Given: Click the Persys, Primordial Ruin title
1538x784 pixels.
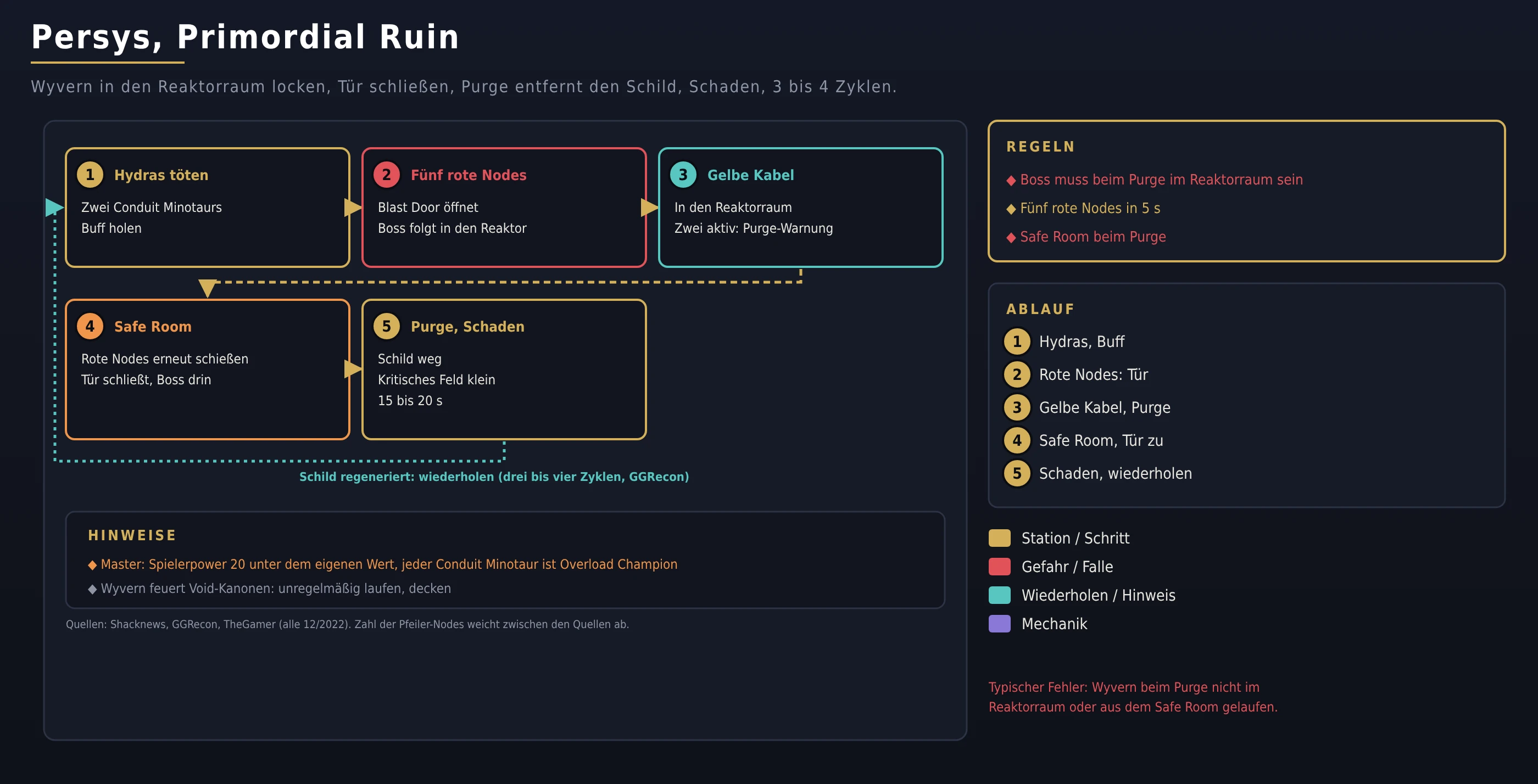Looking at the screenshot, I should coord(246,37).
